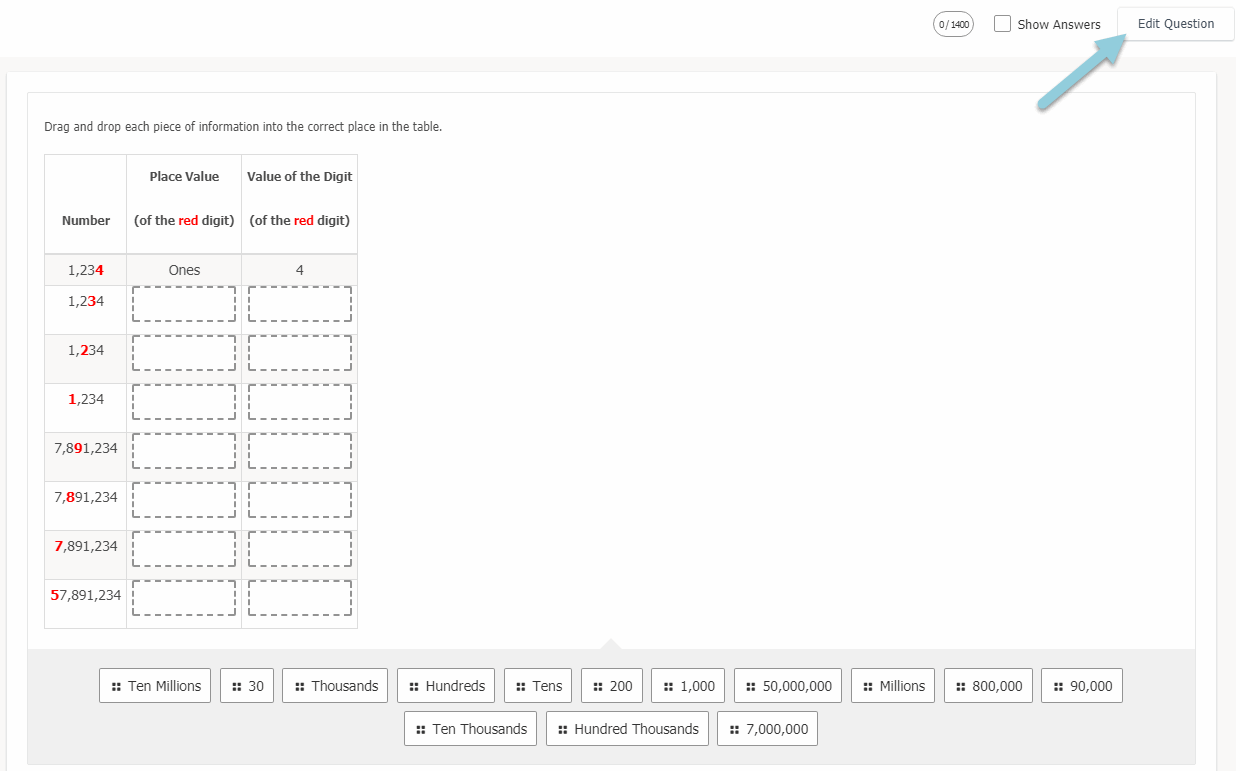
Task: Select the 800,000 answer tile
Action: point(988,686)
